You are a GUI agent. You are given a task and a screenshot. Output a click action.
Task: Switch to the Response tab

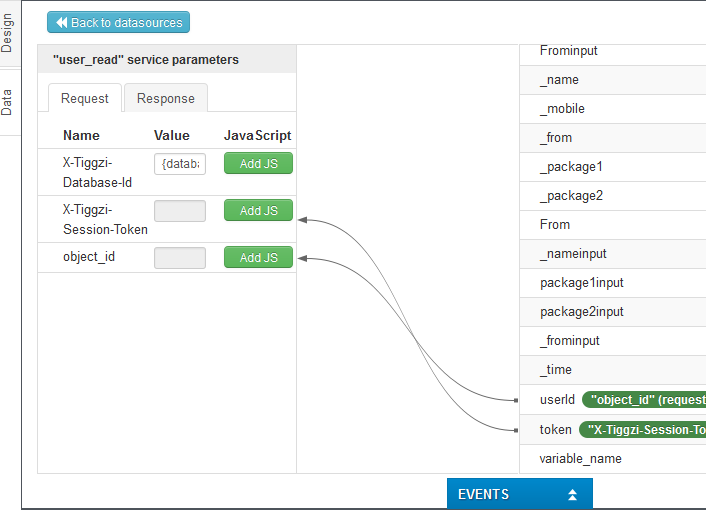(x=166, y=98)
